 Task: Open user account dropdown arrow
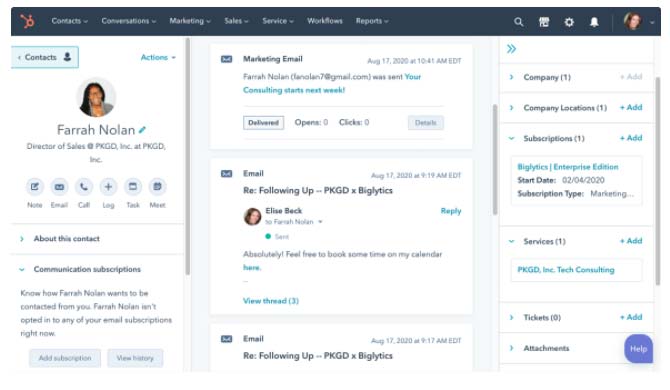pos(652,22)
